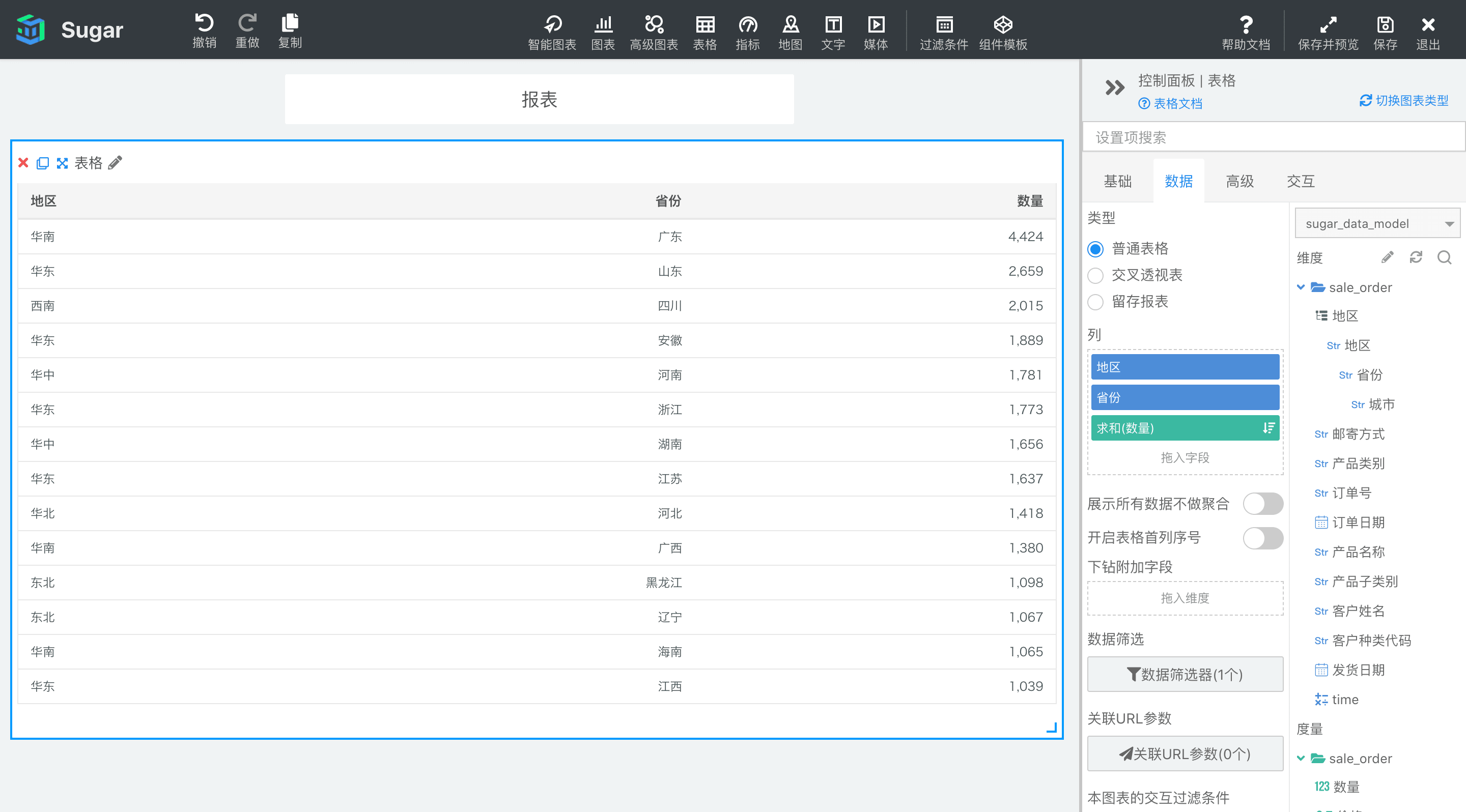Click the 地区 hierarchy tree item
This screenshot has height=812, width=1466.
1337,316
